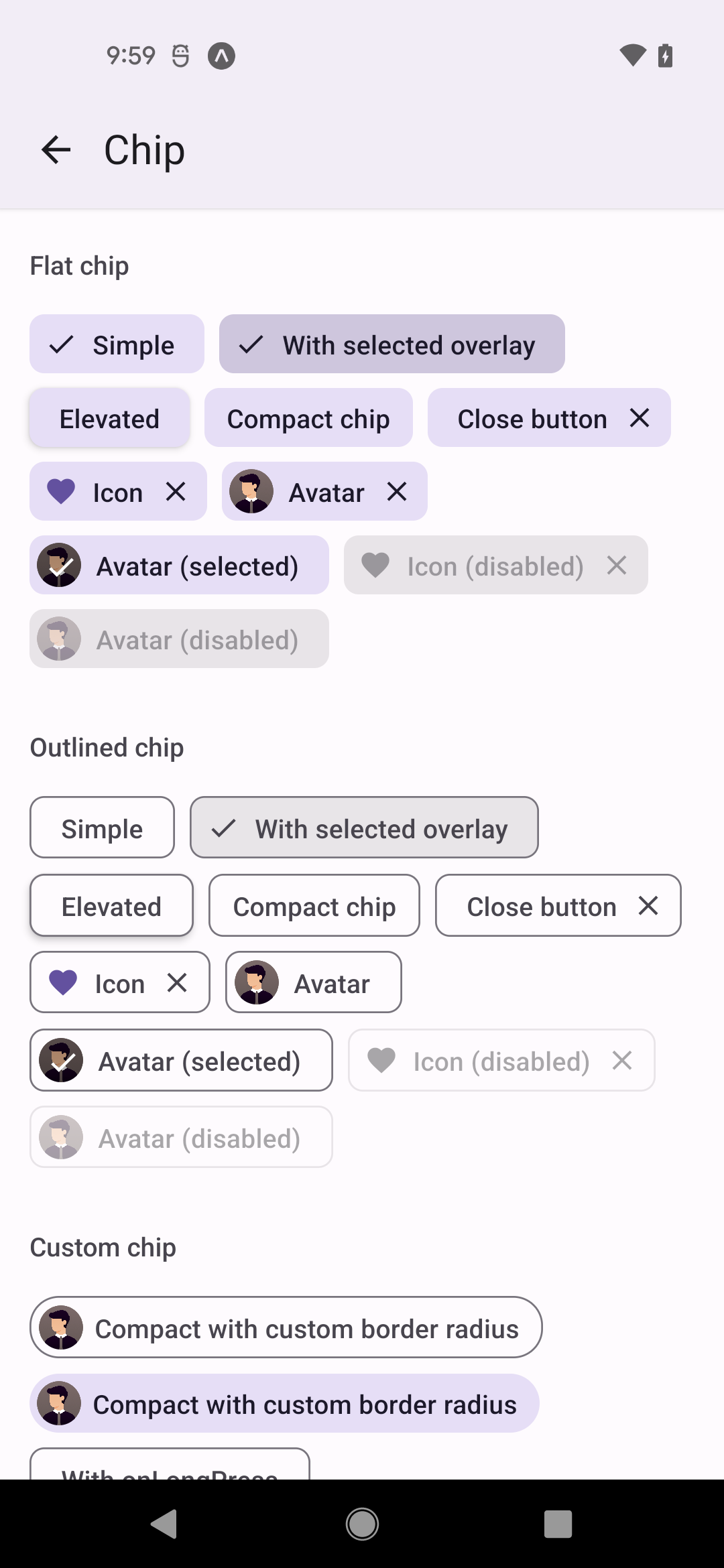This screenshot has width=724, height=1568.
Task: Click close X on flat Close button chip
Action: point(640,418)
